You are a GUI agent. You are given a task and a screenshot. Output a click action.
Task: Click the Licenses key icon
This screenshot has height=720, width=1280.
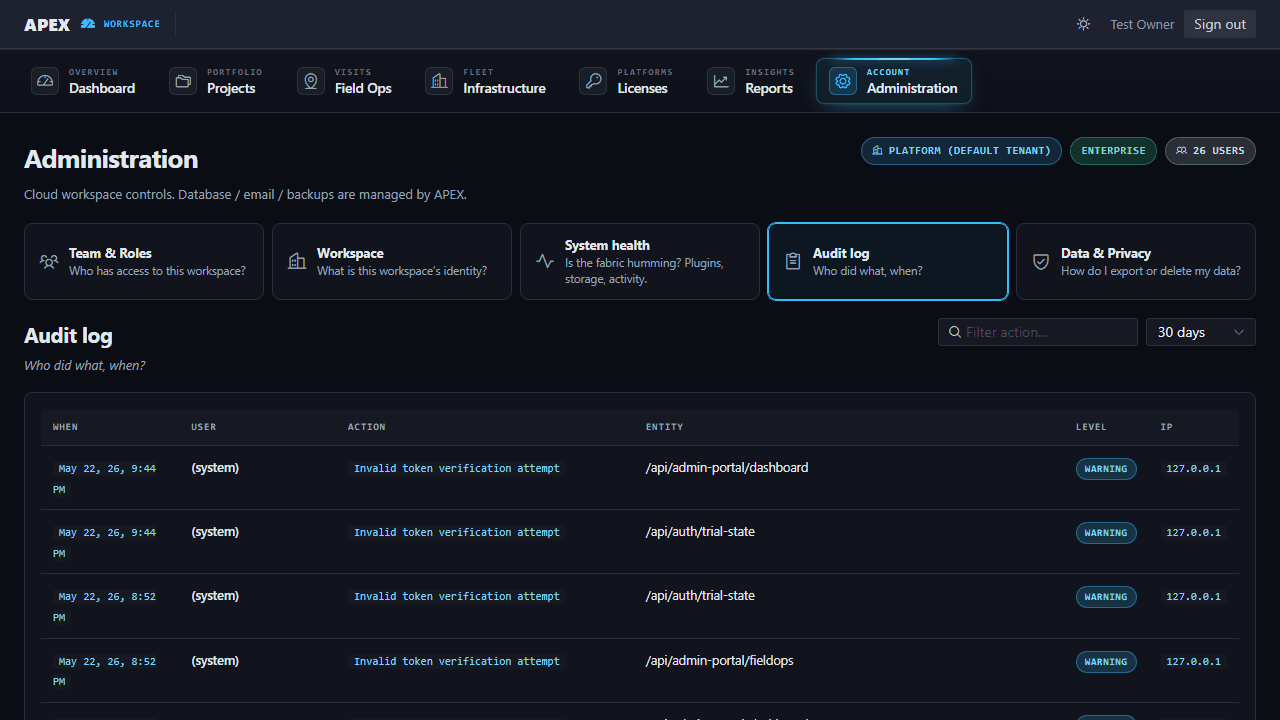[593, 81]
